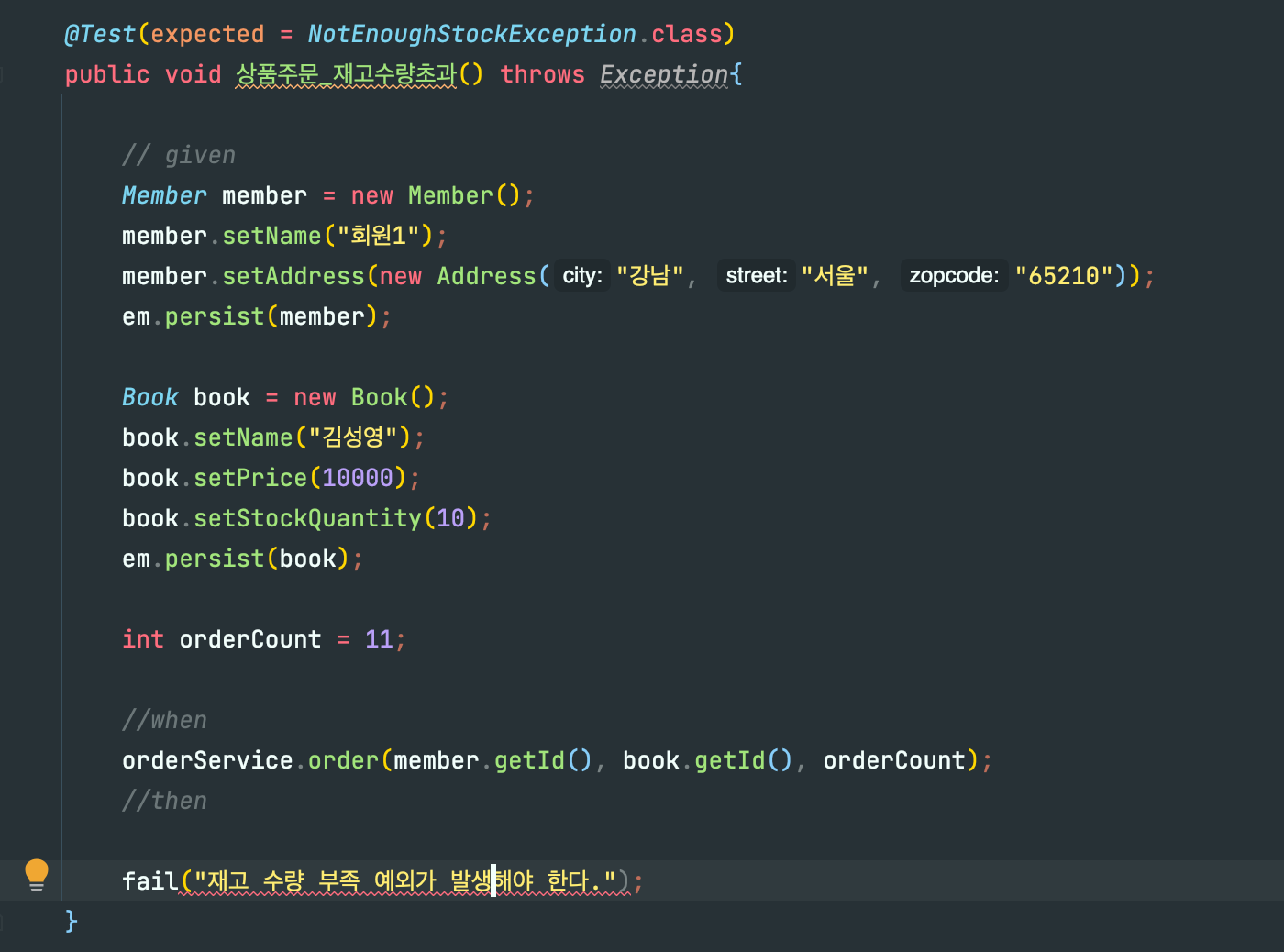Select the Member type reference
The width and height of the screenshot is (1284, 952).
click(x=163, y=194)
